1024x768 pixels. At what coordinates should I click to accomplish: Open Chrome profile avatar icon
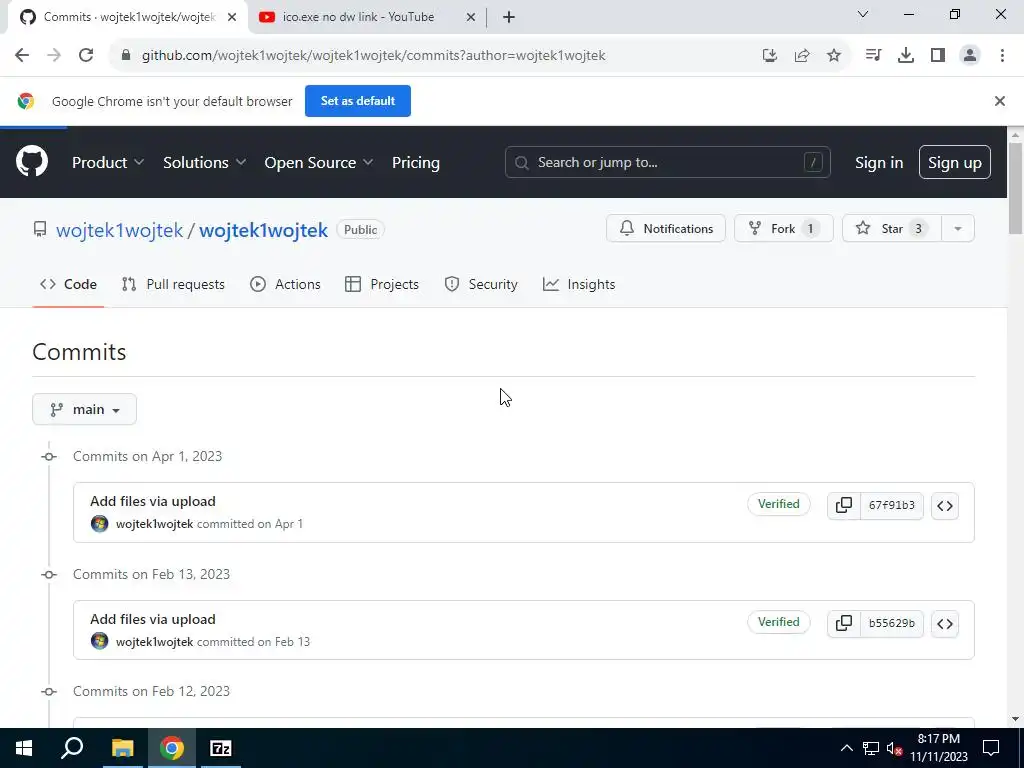pyautogui.click(x=970, y=56)
